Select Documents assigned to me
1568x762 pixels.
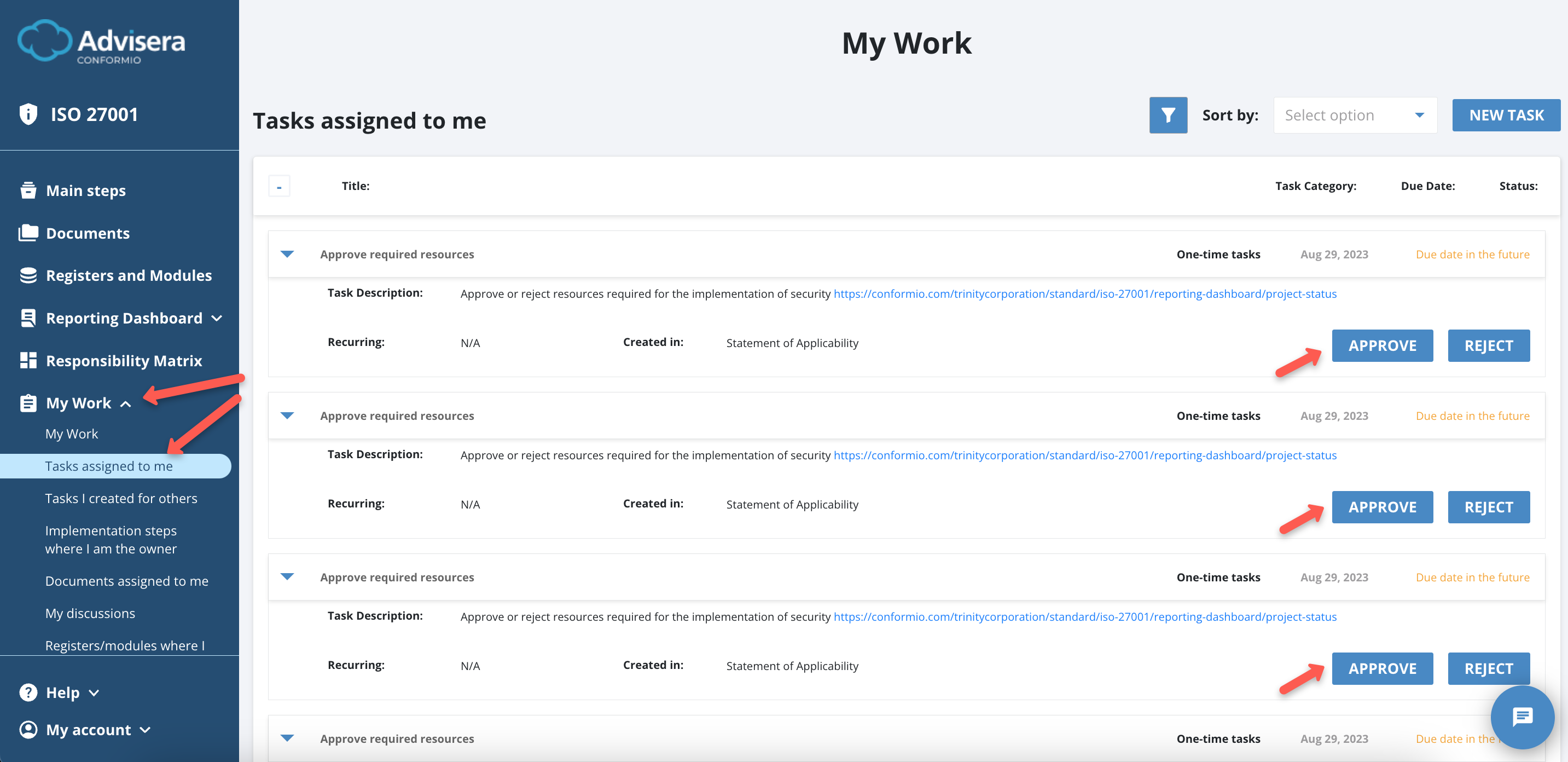(x=126, y=581)
